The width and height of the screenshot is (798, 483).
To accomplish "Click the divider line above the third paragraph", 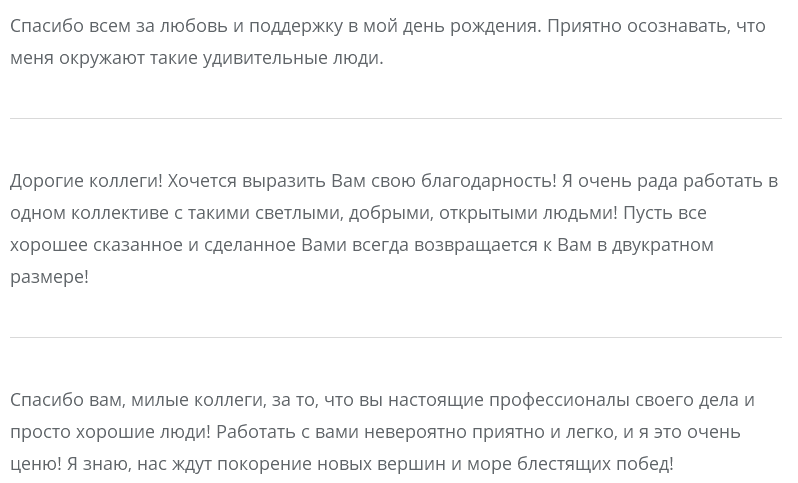I will pyautogui.click(x=396, y=337).
